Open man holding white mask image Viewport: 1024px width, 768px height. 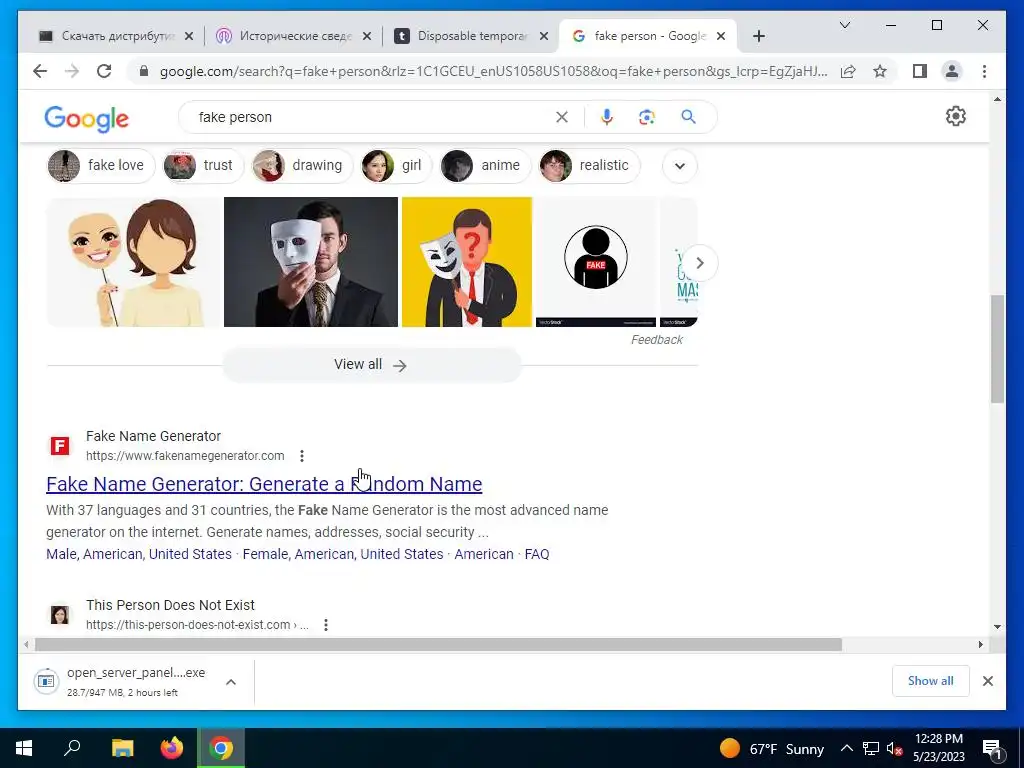tap(311, 262)
